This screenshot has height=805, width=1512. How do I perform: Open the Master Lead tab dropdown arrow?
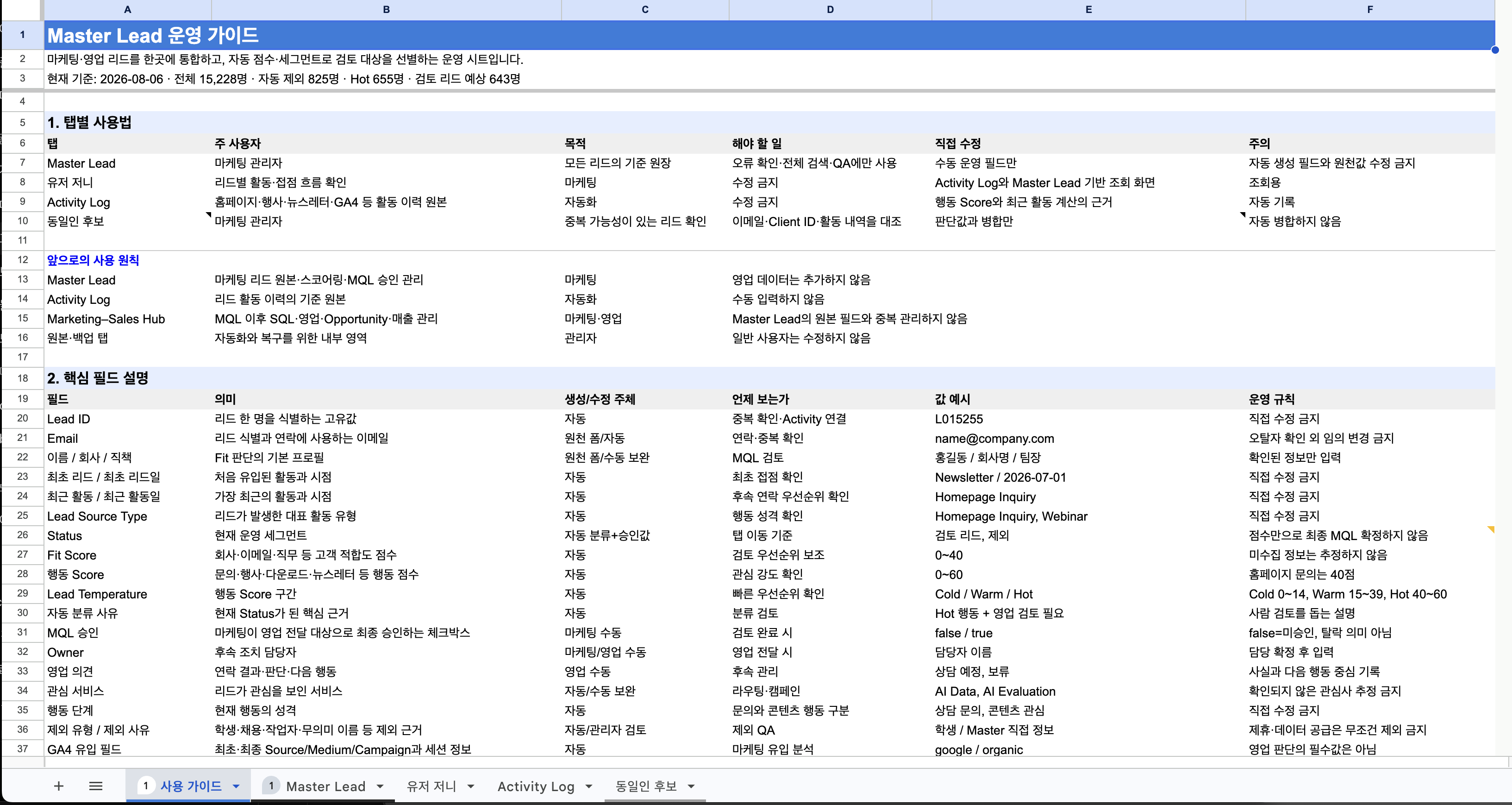click(380, 786)
